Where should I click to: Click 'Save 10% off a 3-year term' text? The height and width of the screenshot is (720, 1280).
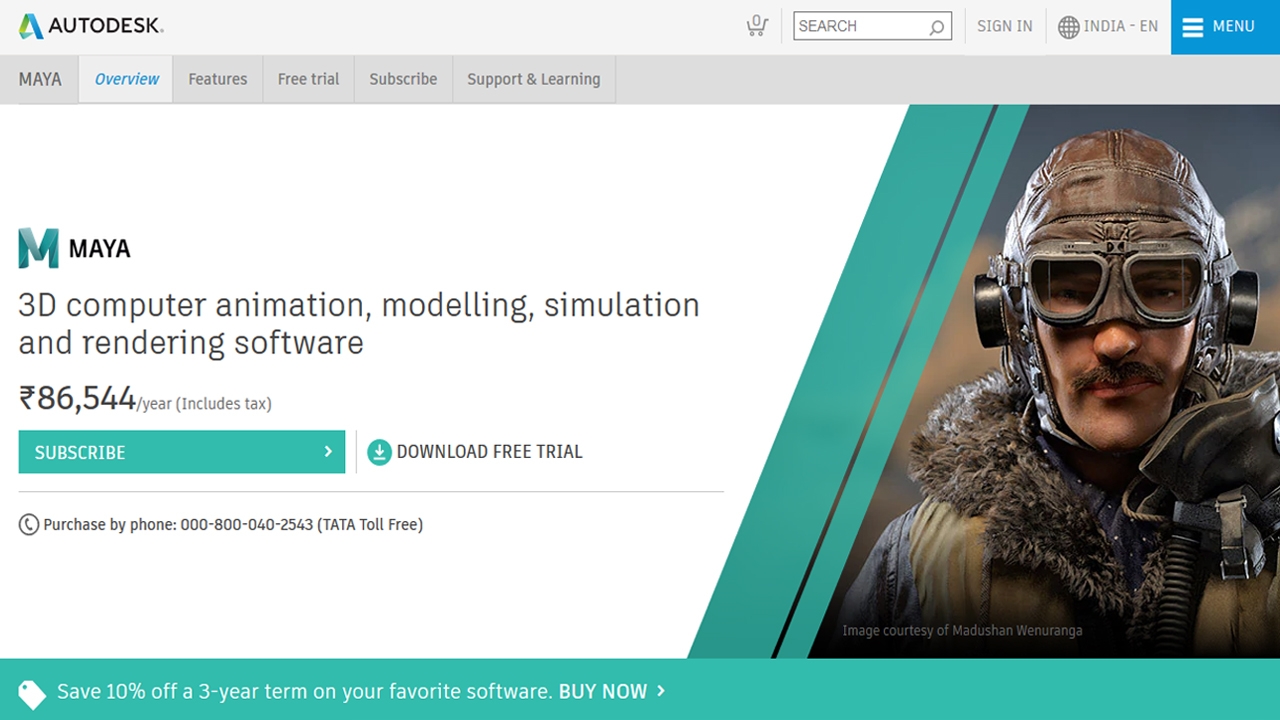304,691
